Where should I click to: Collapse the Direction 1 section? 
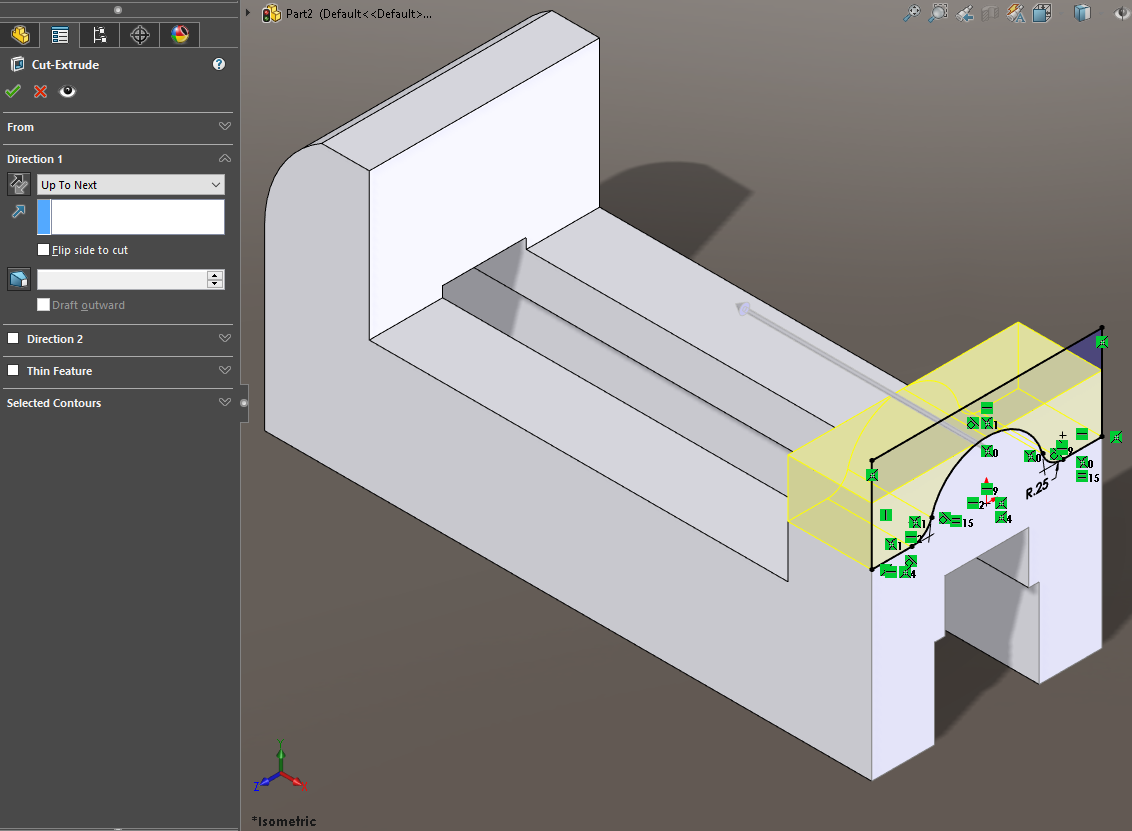click(225, 158)
